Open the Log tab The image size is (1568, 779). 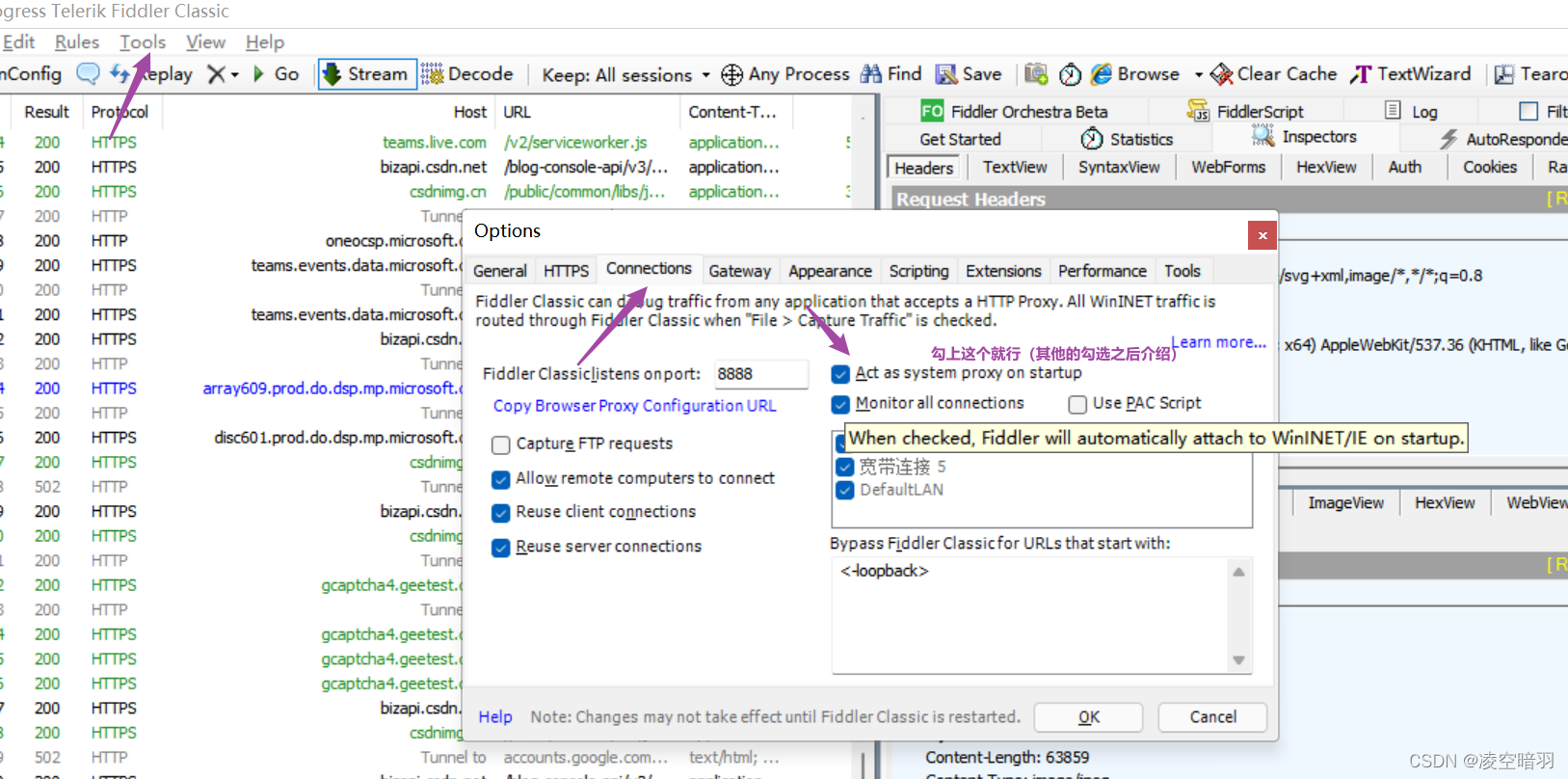(x=1412, y=112)
